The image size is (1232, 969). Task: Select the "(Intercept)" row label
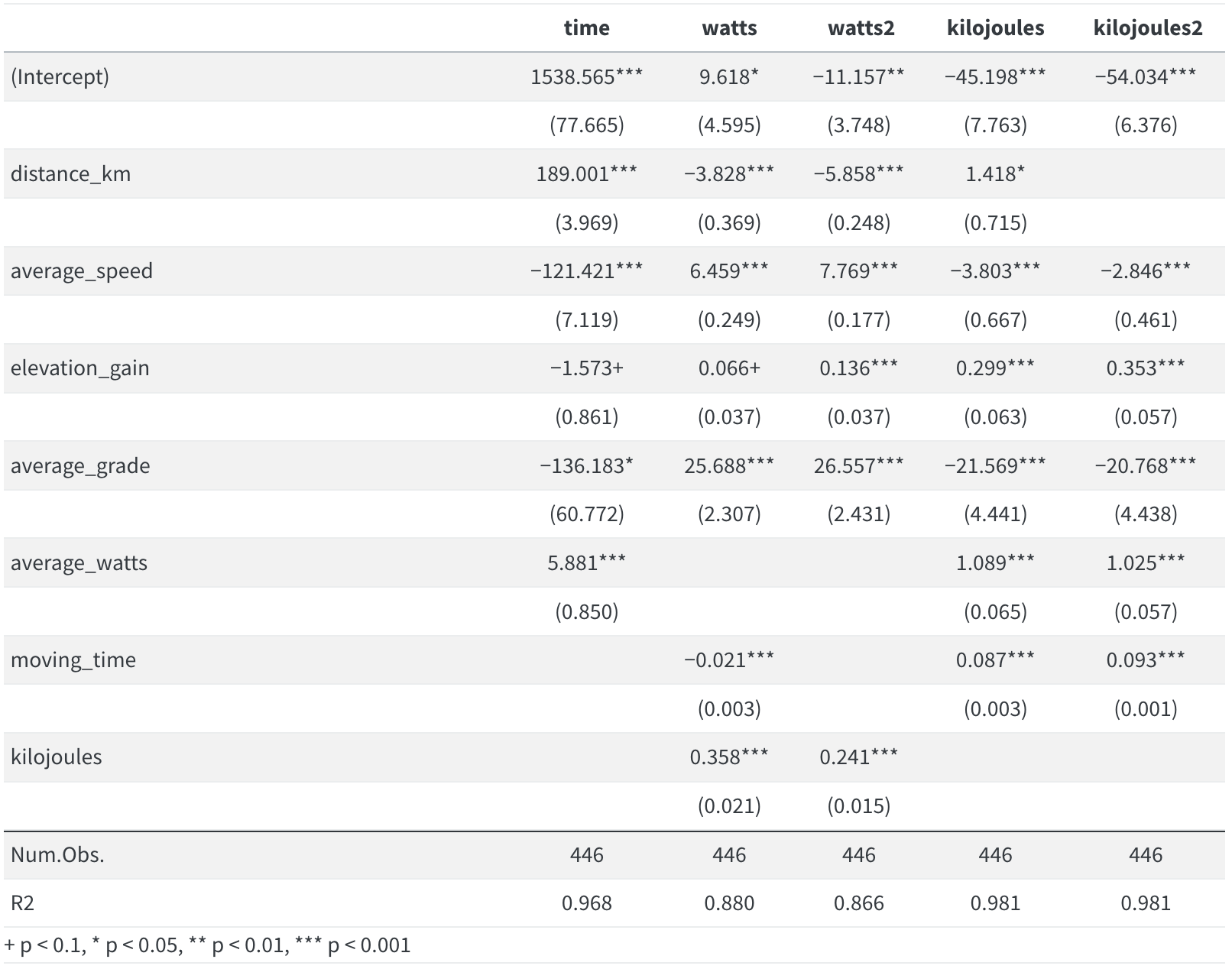[x=60, y=76]
